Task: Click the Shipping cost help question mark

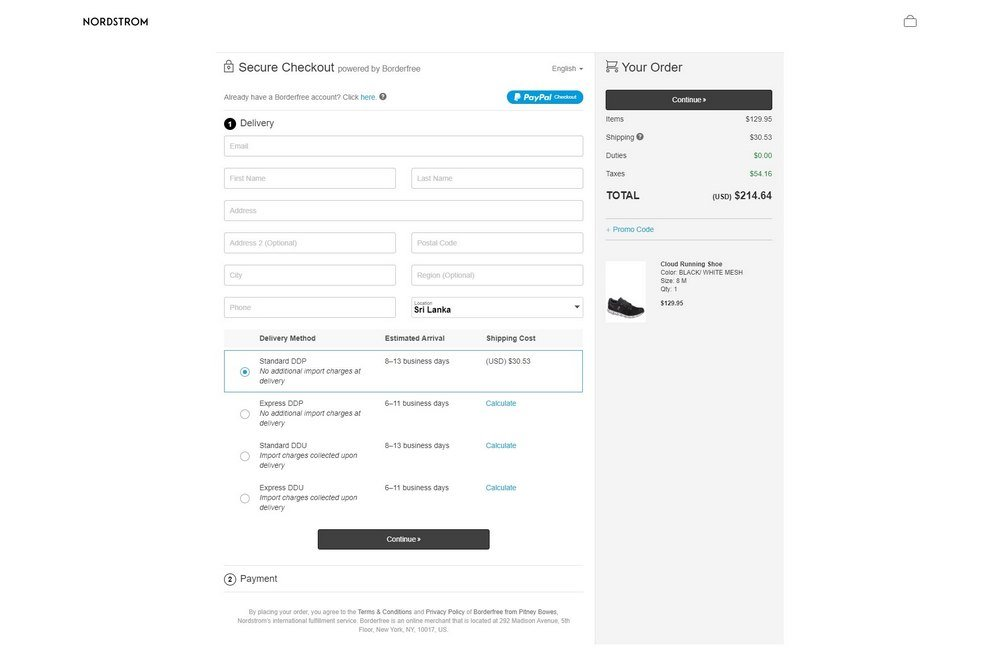Action: (638, 136)
